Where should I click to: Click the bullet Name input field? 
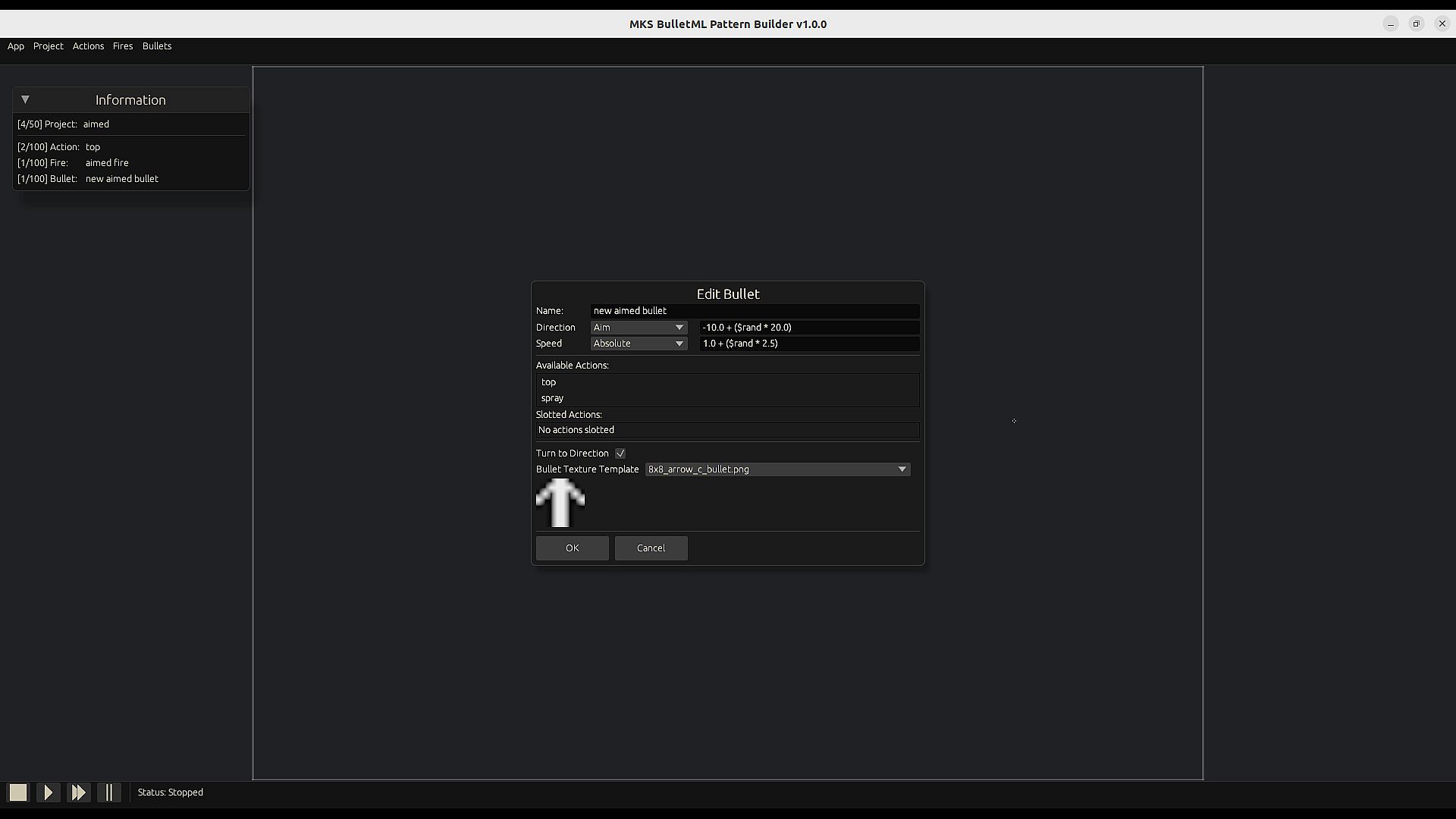pyautogui.click(x=755, y=311)
